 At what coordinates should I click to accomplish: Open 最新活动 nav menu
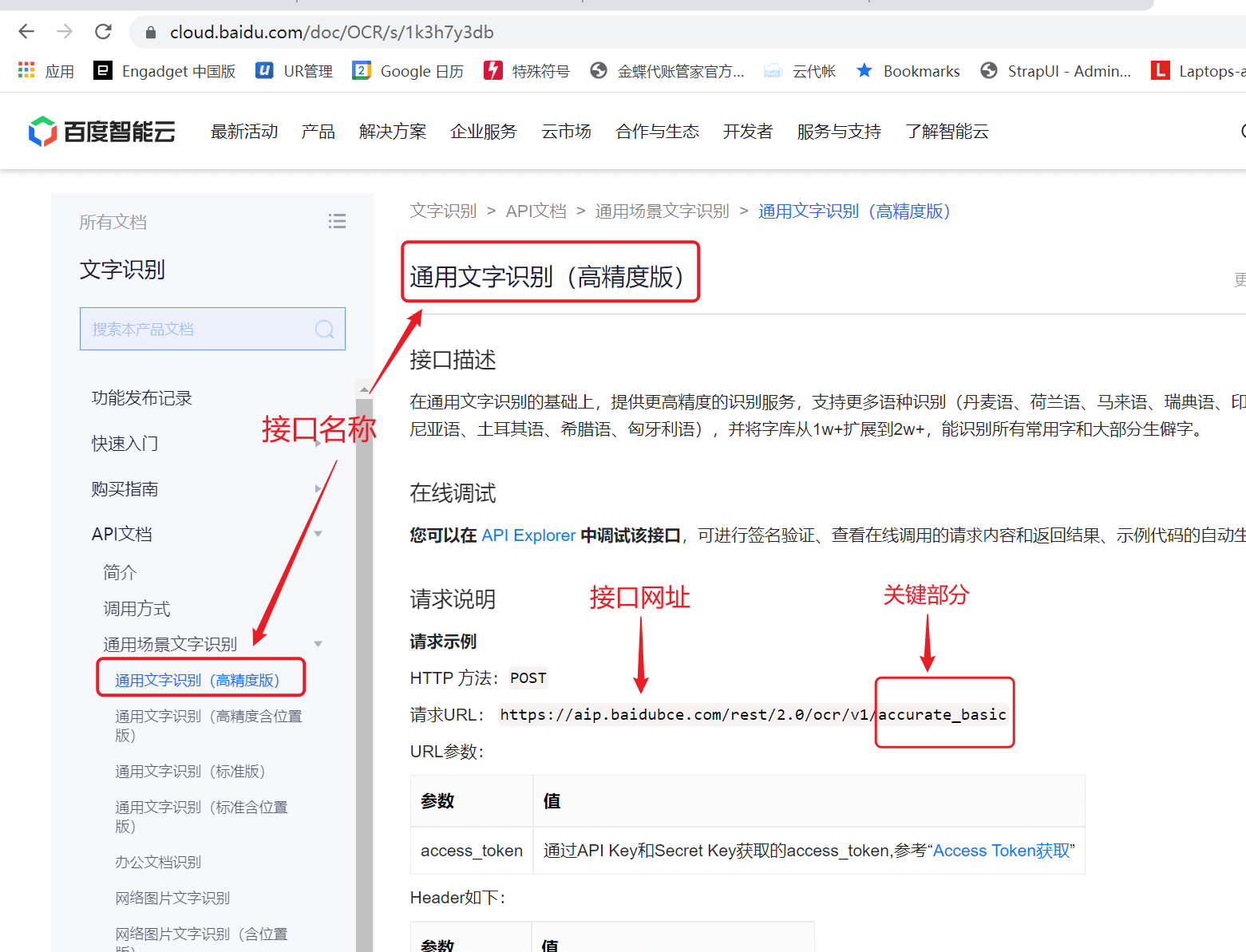(244, 132)
